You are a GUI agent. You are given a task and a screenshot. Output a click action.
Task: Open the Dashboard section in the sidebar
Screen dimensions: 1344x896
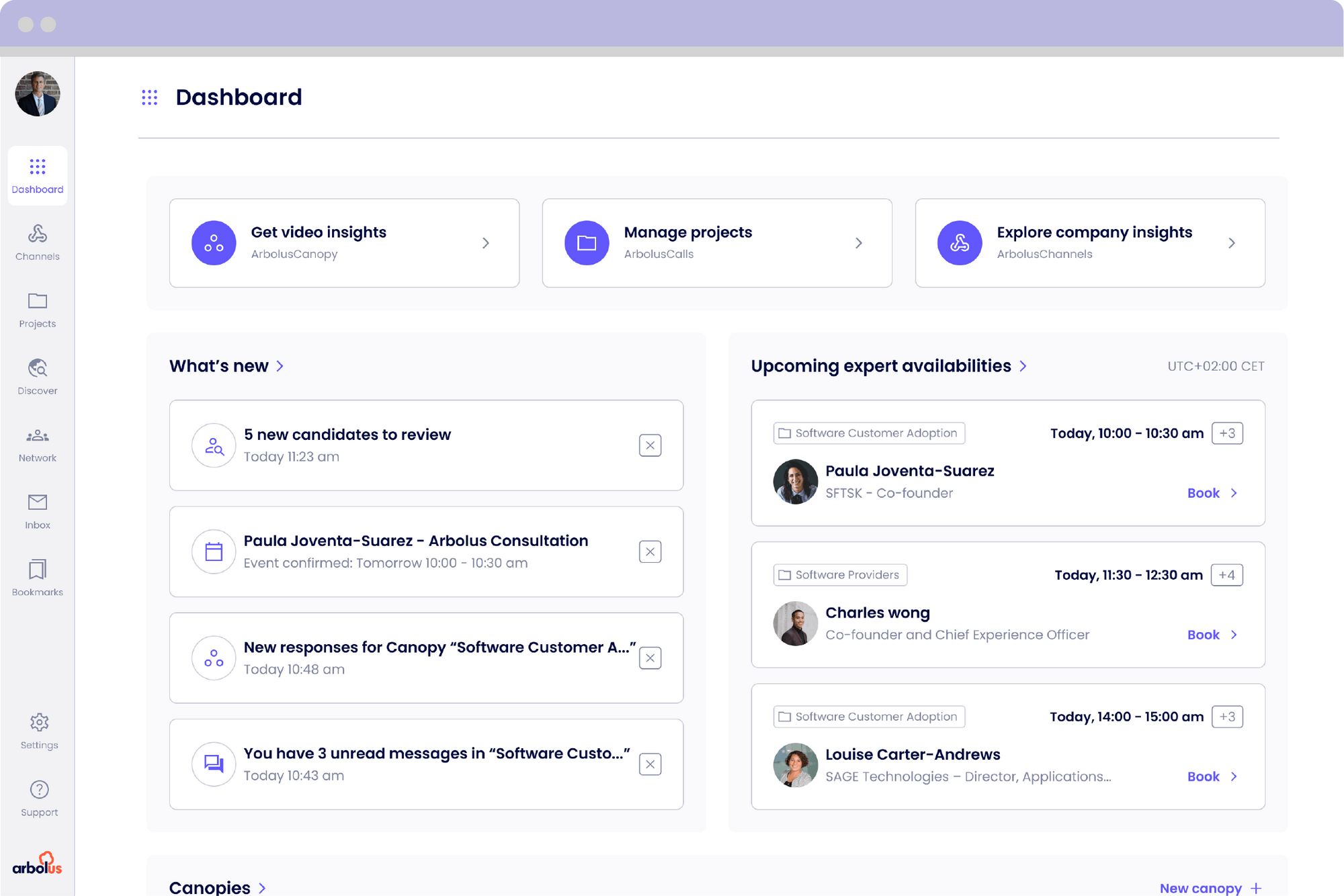point(37,175)
